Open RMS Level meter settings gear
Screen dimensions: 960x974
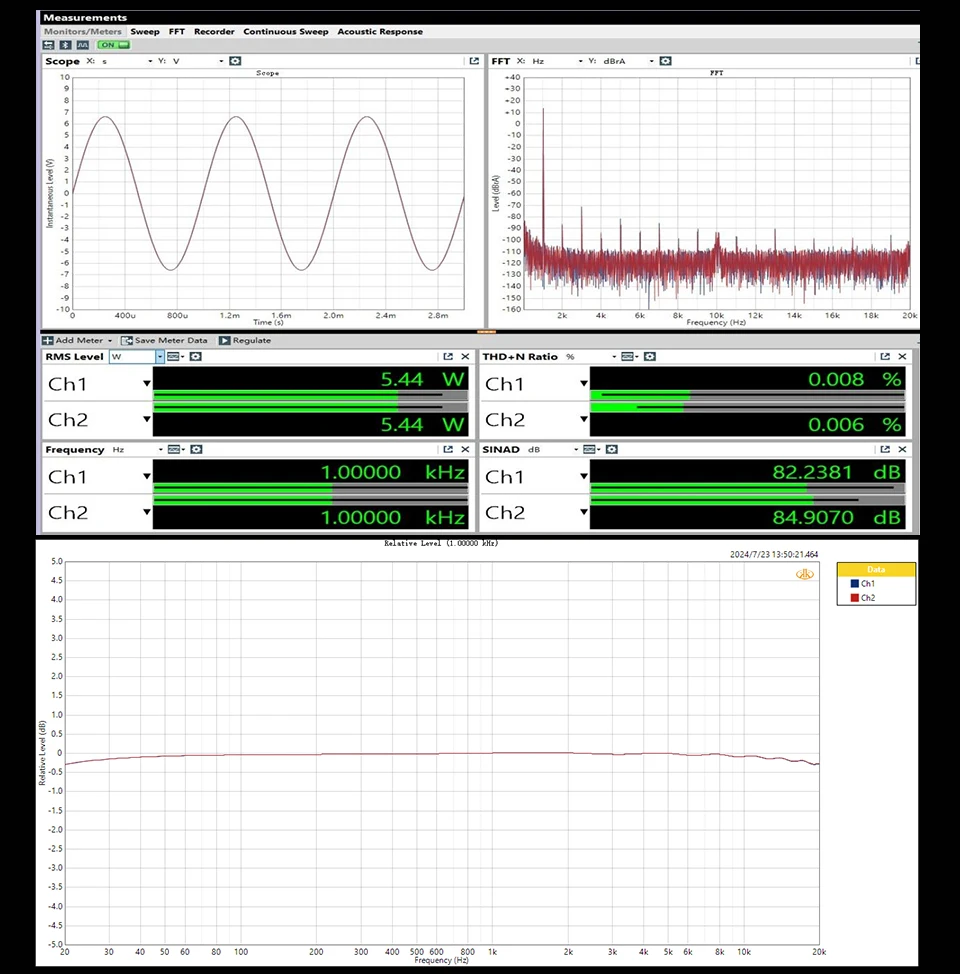click(196, 357)
